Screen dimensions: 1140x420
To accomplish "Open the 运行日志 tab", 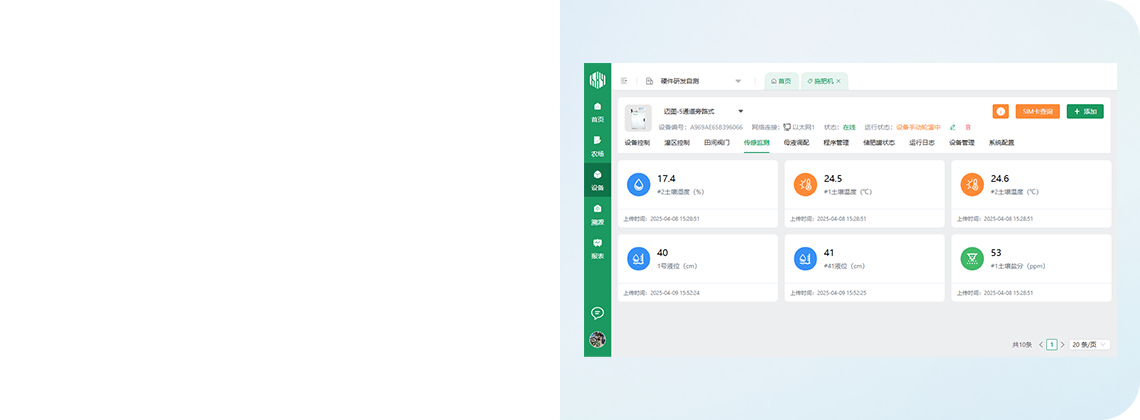I will [922, 143].
